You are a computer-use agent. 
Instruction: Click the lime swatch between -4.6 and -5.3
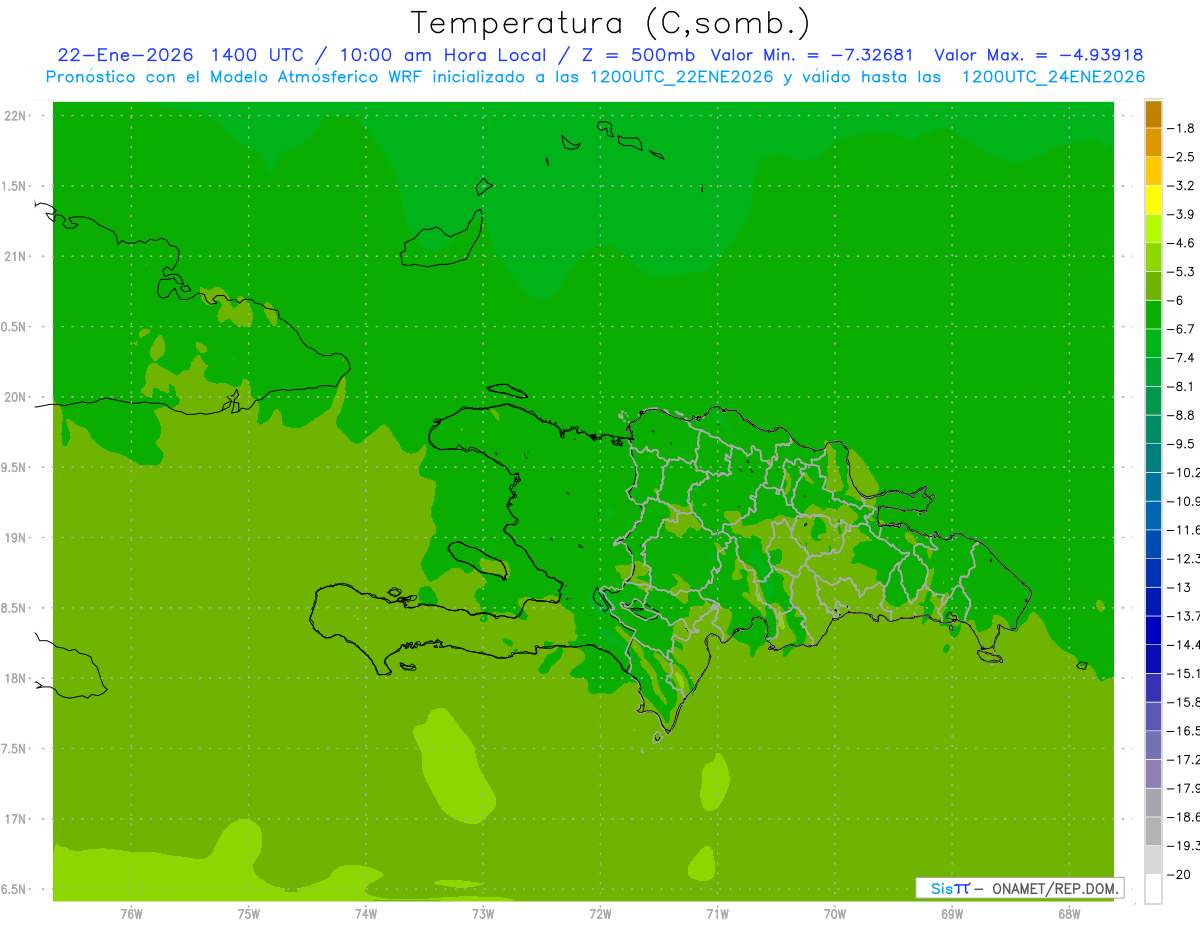[1153, 257]
